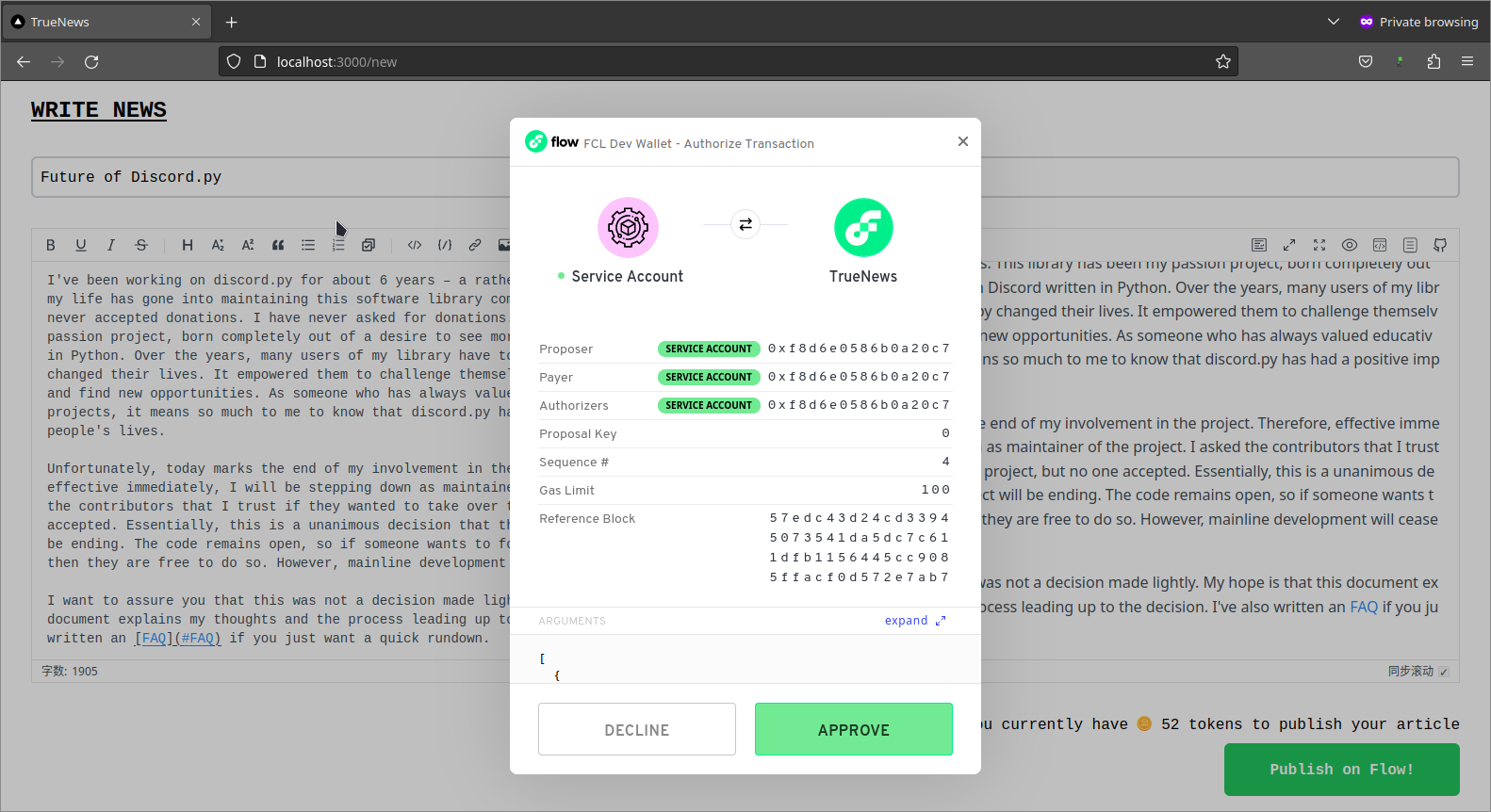Click the Reference Block hash
The height and width of the screenshot is (812, 1491).
tap(860, 547)
